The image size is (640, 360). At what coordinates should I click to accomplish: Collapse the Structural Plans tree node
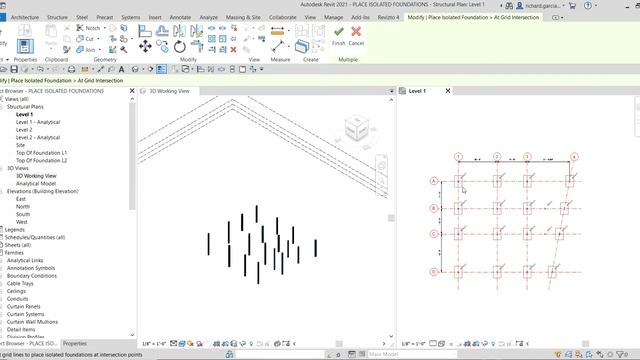coord(2,107)
